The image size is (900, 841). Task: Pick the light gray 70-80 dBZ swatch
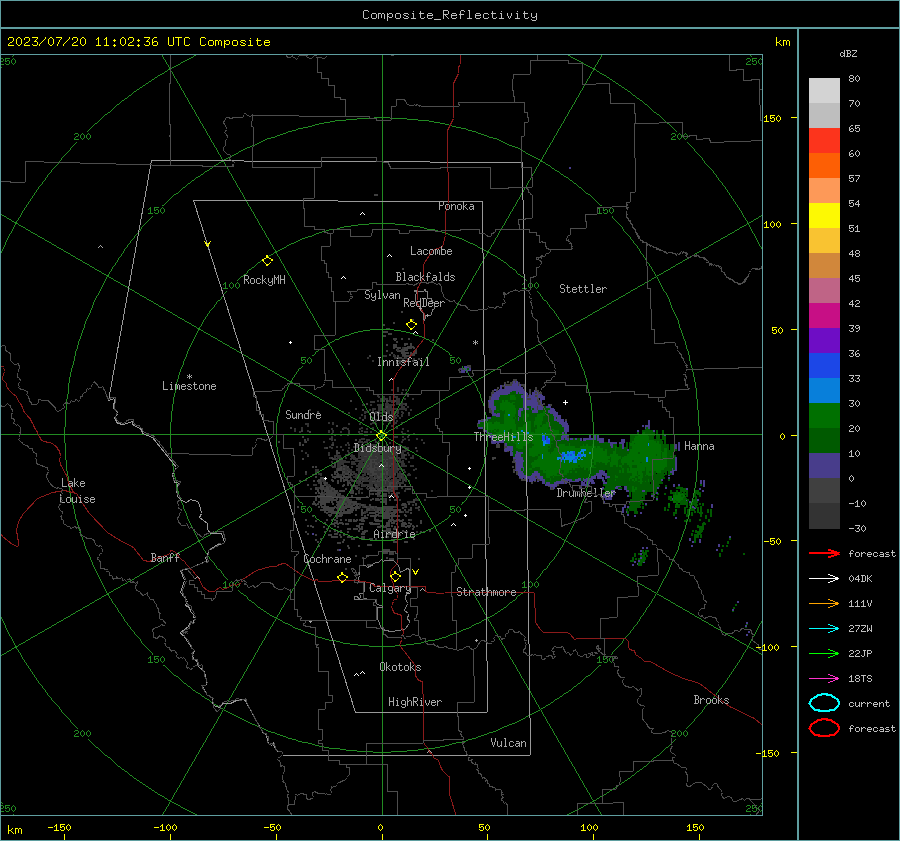click(x=824, y=91)
